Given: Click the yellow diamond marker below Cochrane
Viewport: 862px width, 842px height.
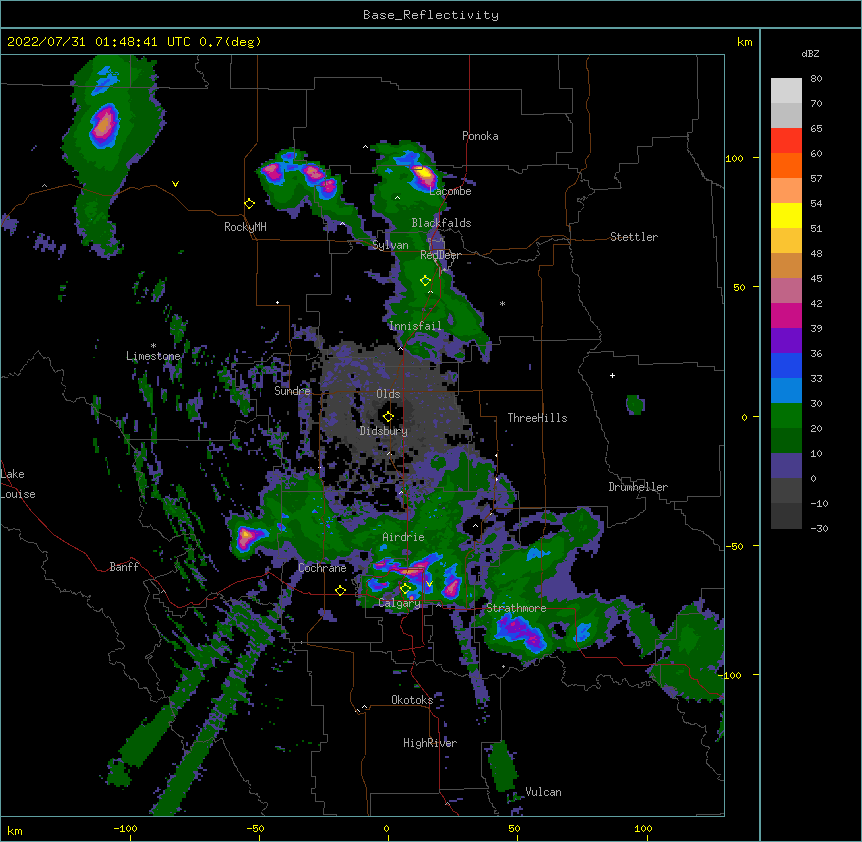Looking at the screenshot, I should point(340,590).
